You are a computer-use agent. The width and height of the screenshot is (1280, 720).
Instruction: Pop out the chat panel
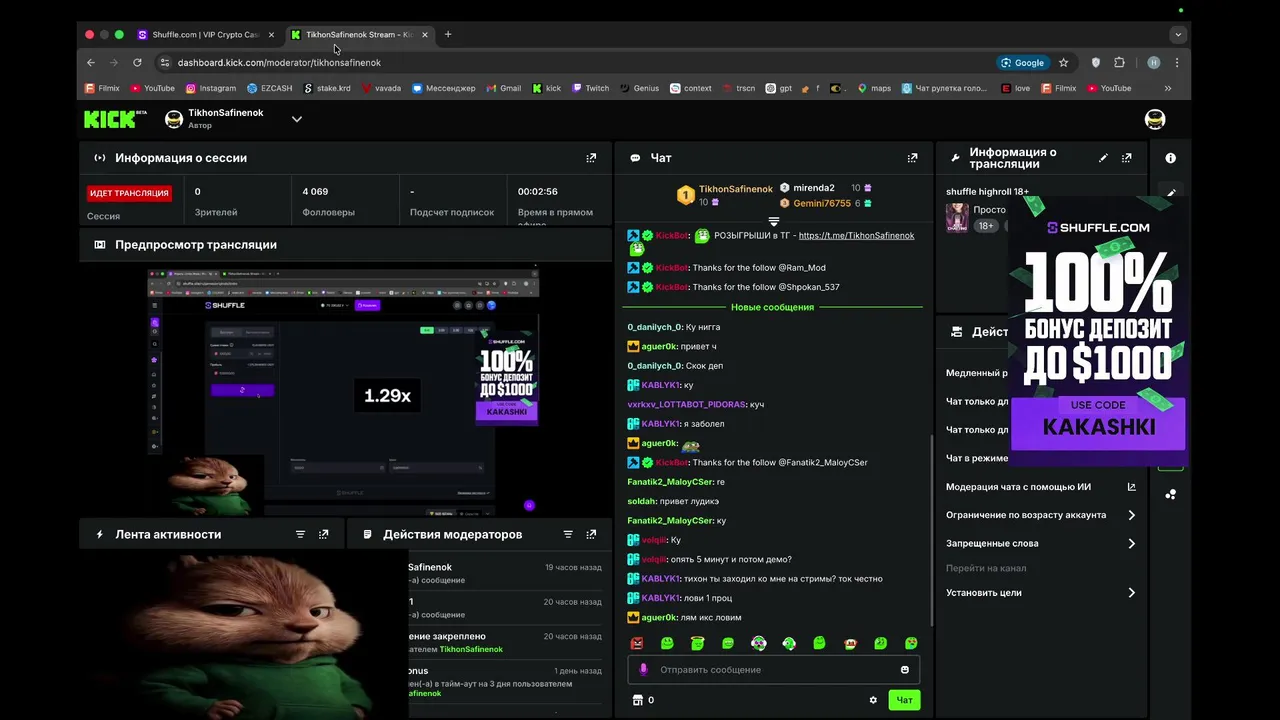pos(912,158)
